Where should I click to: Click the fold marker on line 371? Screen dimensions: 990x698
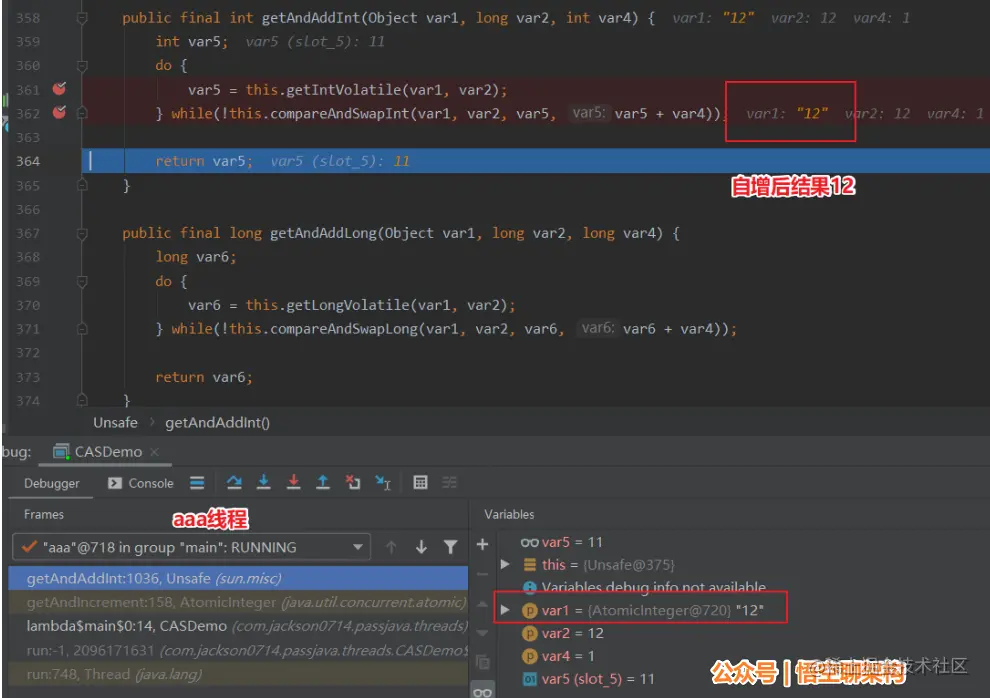(x=82, y=329)
